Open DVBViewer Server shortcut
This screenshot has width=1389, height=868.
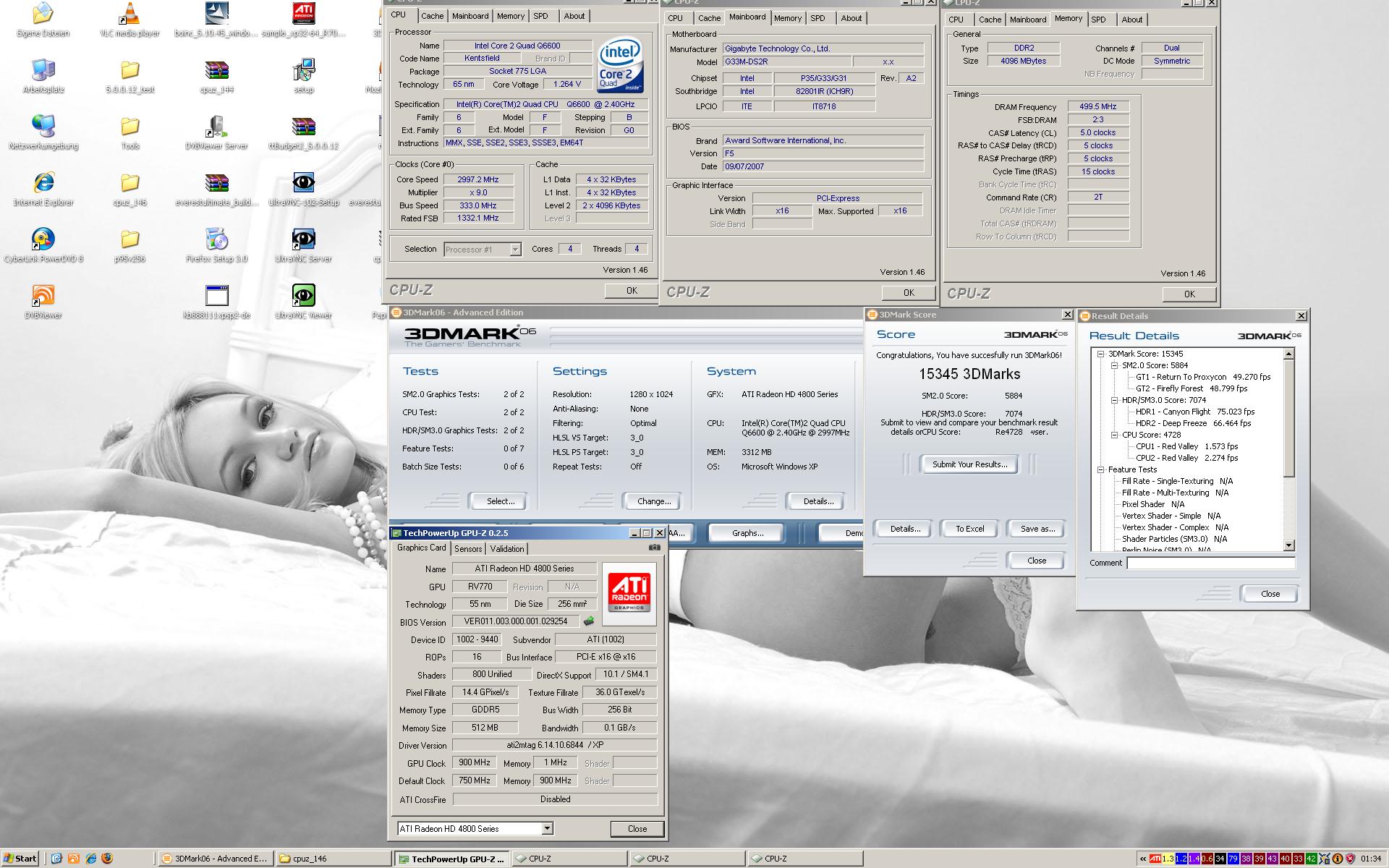click(217, 132)
